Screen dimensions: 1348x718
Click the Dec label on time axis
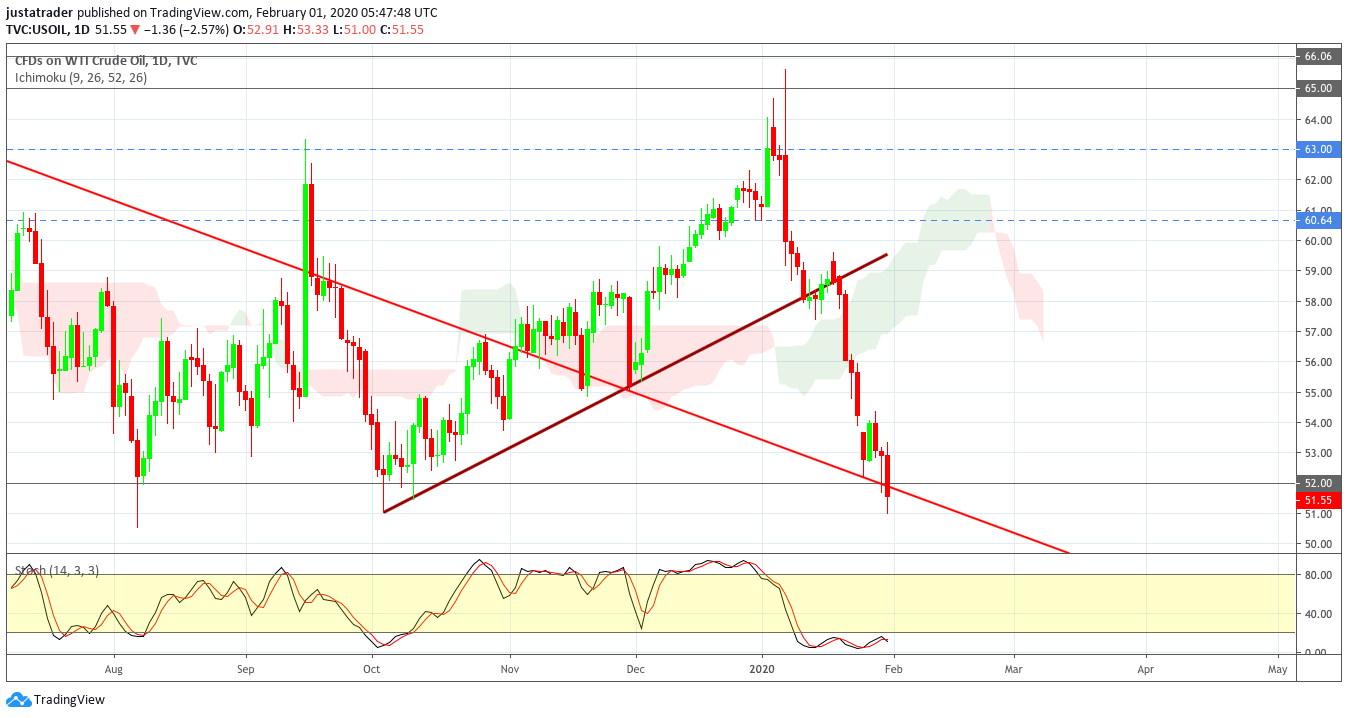(x=634, y=668)
